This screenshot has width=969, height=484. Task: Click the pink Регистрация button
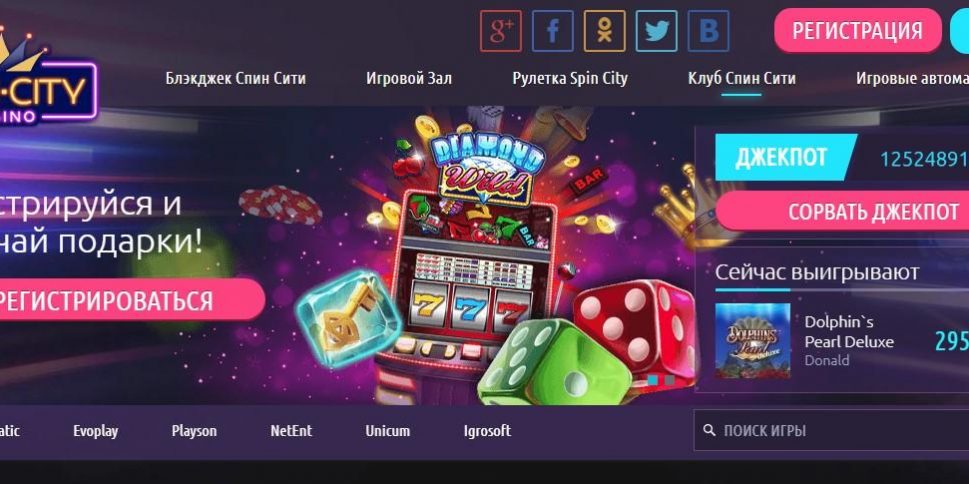(x=858, y=30)
